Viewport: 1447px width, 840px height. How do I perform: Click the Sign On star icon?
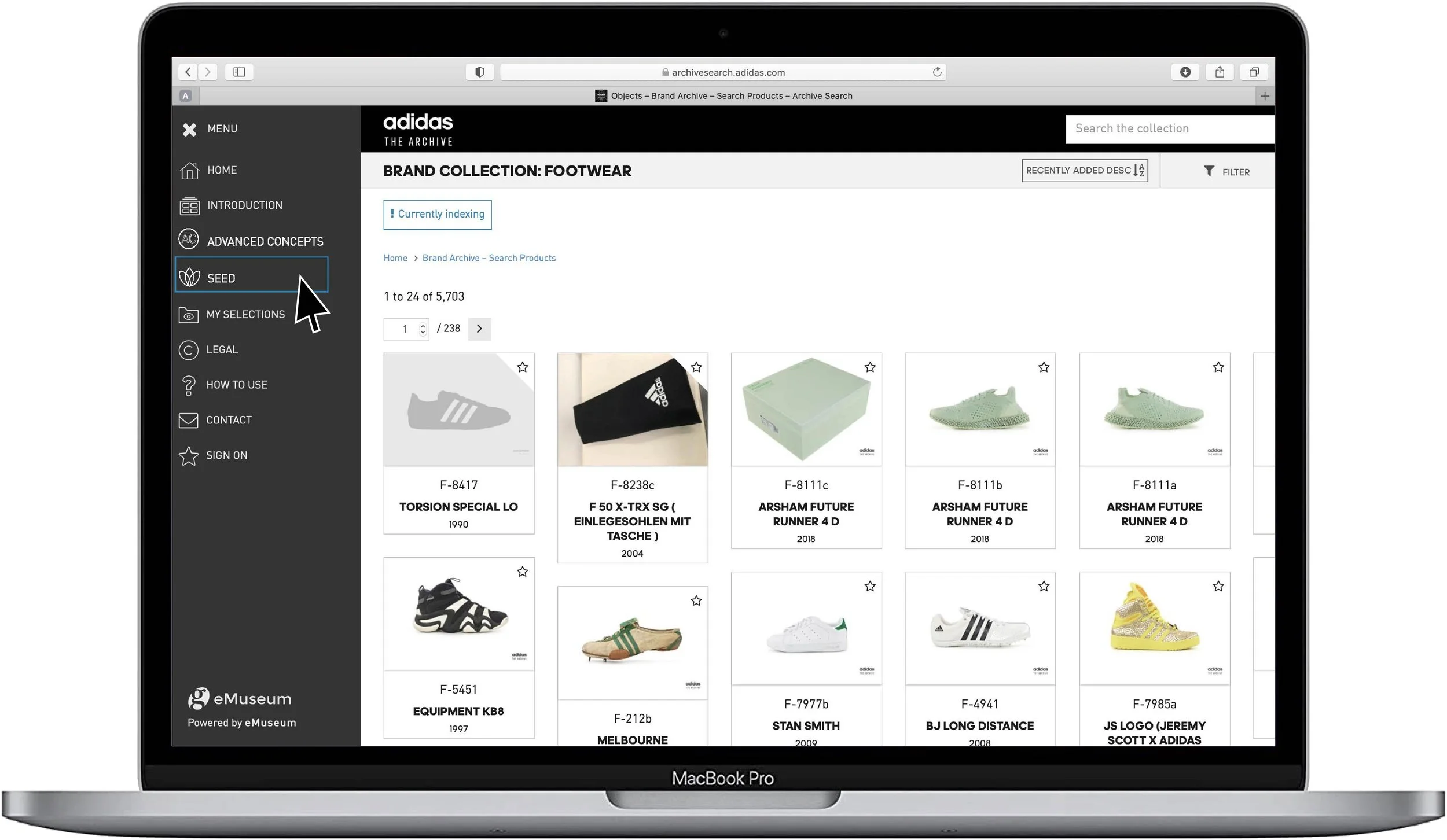pos(189,455)
